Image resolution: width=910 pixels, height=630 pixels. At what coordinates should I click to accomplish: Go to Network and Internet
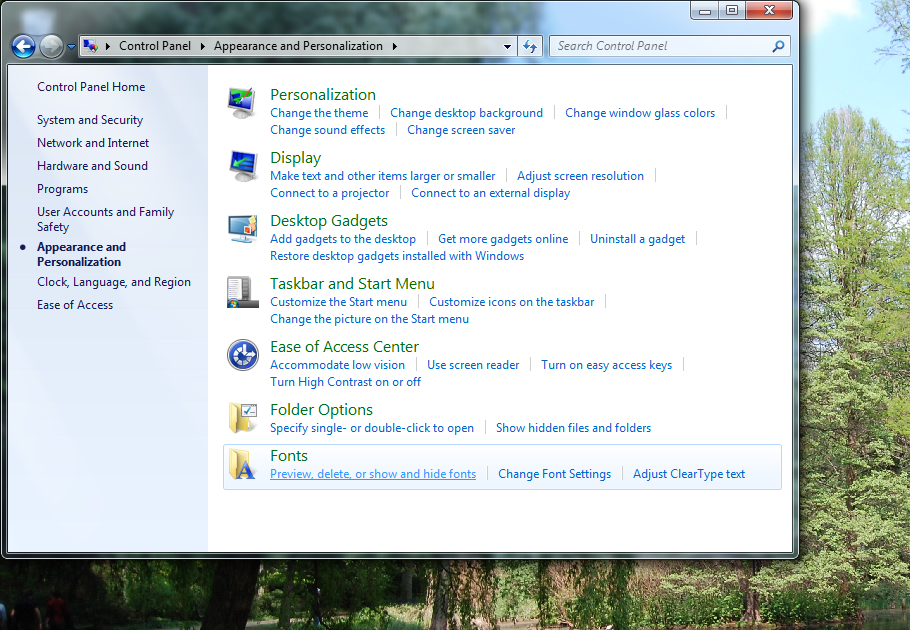point(93,143)
